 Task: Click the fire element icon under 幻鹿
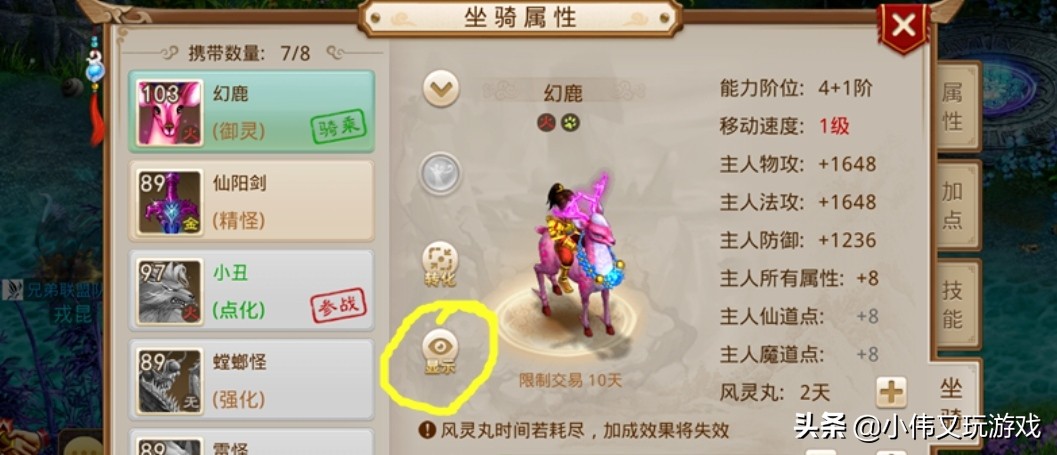pyautogui.click(x=546, y=123)
